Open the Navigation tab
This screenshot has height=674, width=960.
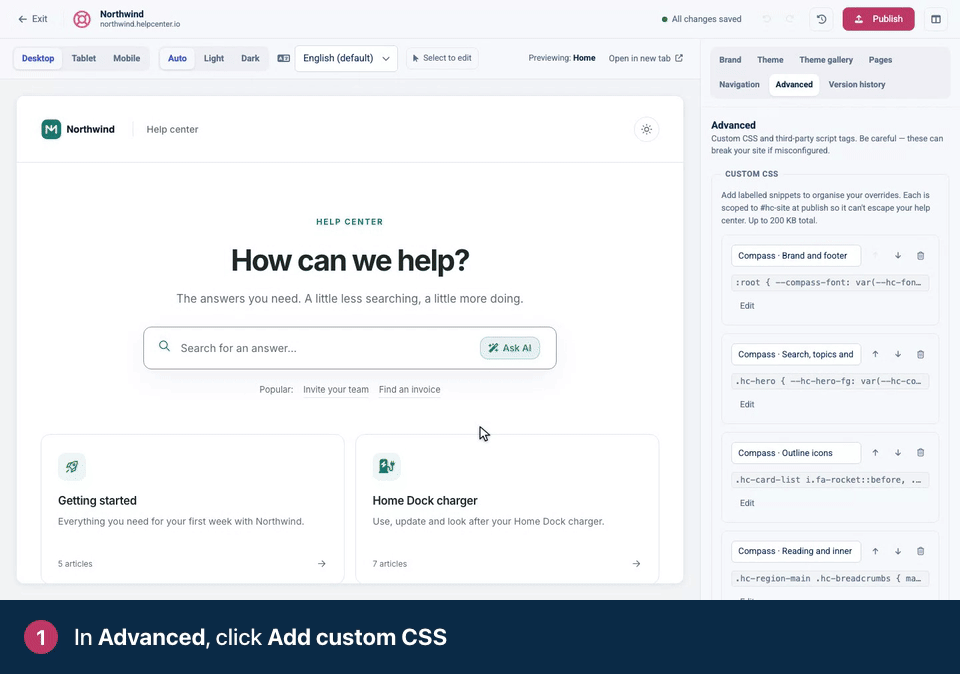[x=739, y=84]
